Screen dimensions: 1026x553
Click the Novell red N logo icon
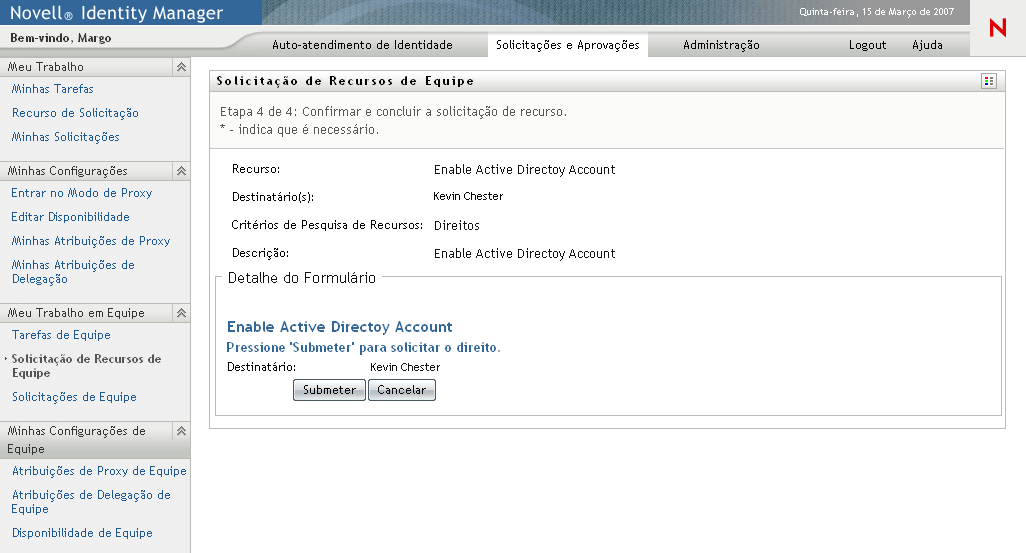[x=997, y=28]
